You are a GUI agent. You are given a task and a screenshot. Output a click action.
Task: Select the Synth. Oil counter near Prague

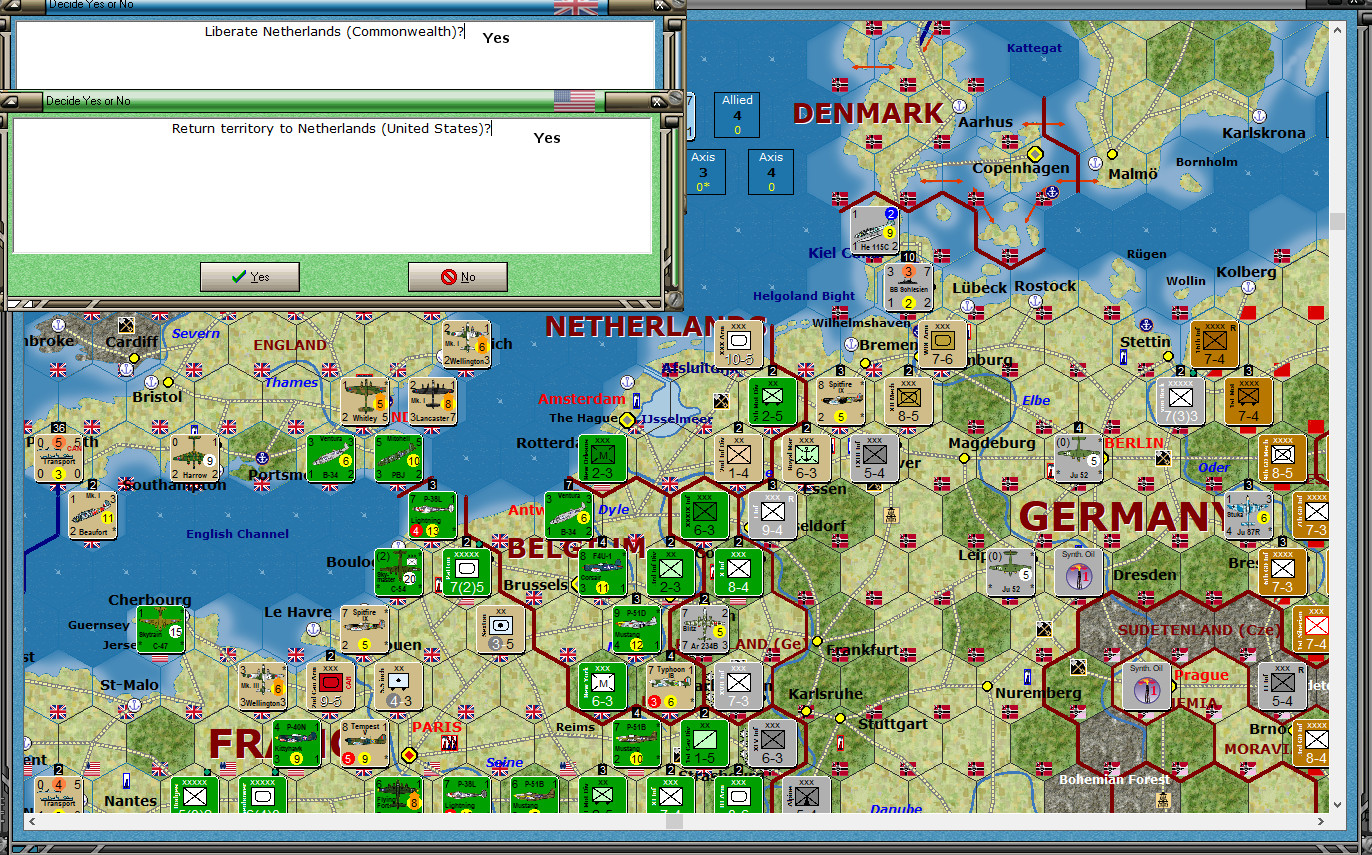pos(1146,687)
